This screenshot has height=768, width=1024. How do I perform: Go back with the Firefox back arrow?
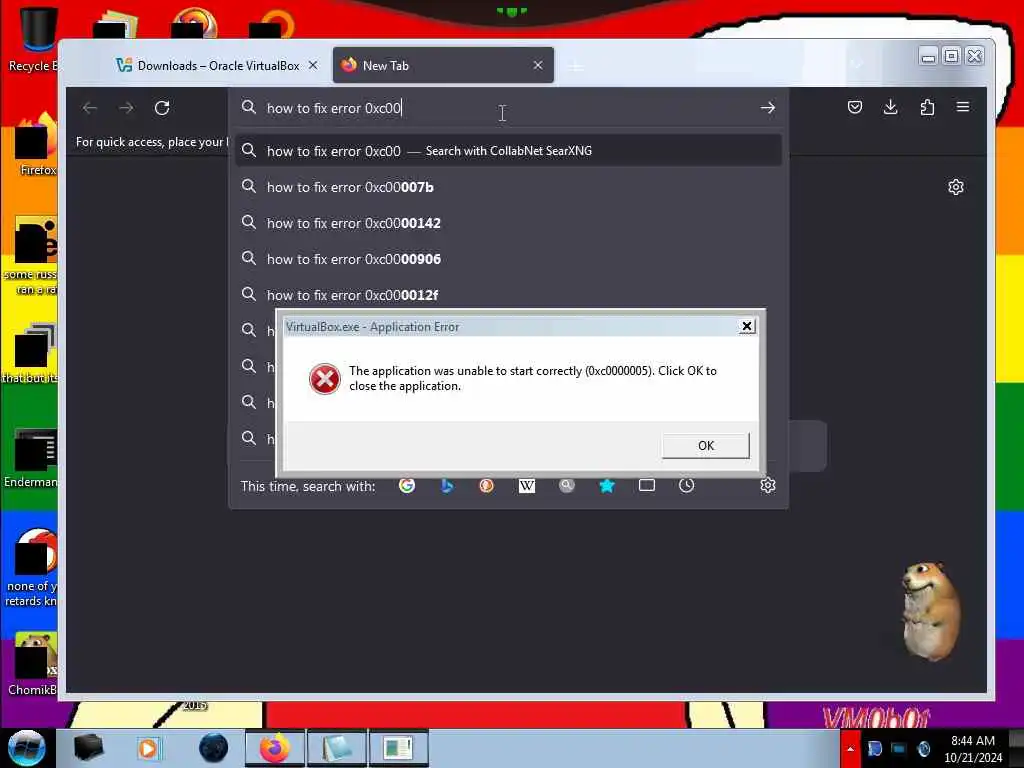pos(90,108)
